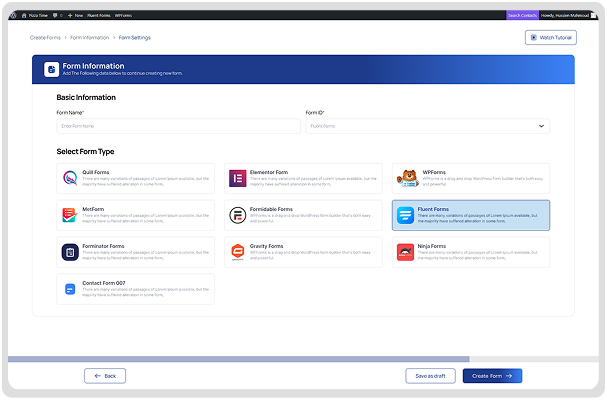Image resolution: width=607 pixels, height=400 pixels.
Task: Click the user avatar in admin bar
Action: click(593, 15)
